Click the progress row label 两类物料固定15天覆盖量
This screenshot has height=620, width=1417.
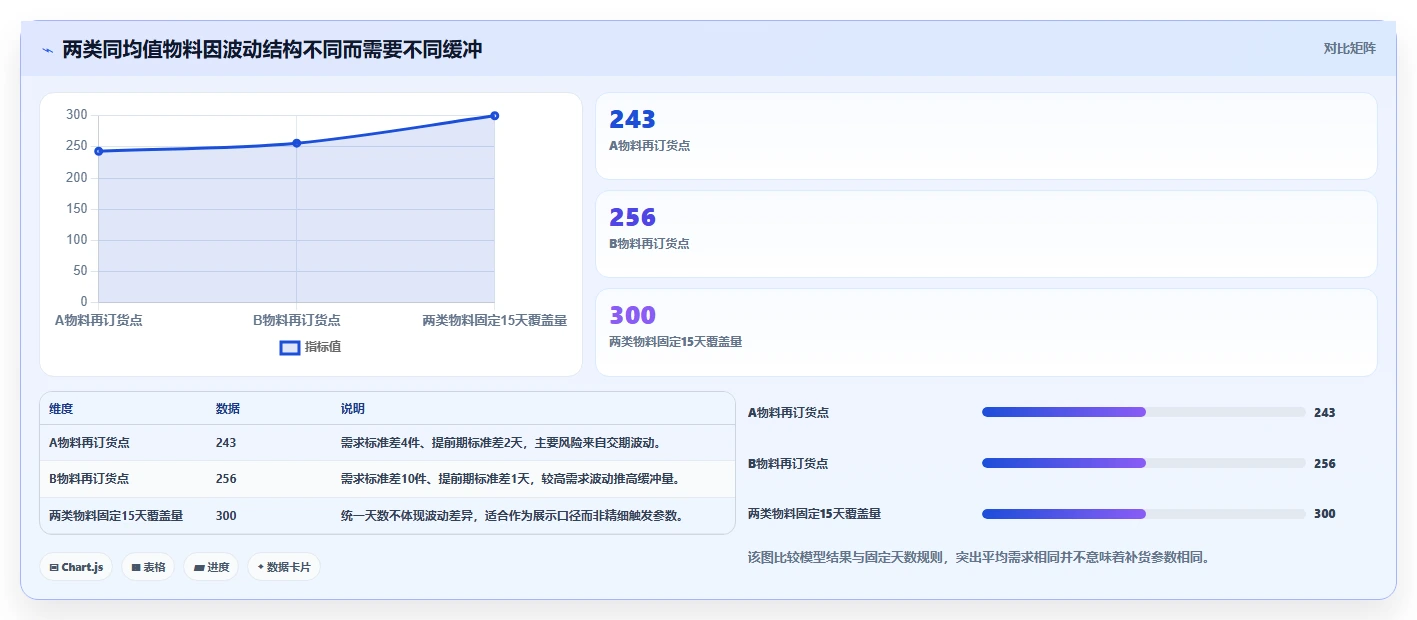(x=814, y=514)
